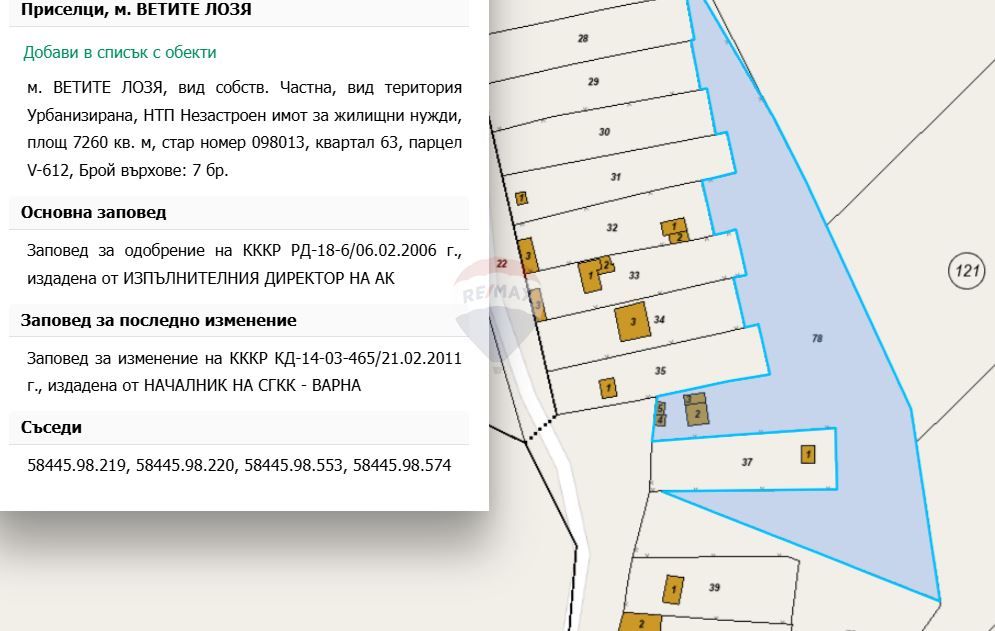Select parcel 30 on the cadastral map
995x631 pixels.
(603, 132)
